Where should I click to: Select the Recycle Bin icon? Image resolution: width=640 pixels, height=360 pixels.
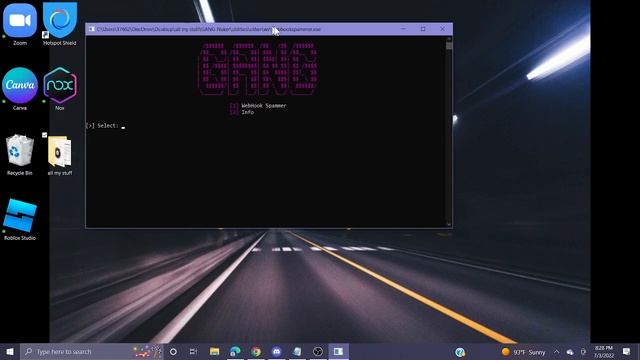click(20, 155)
